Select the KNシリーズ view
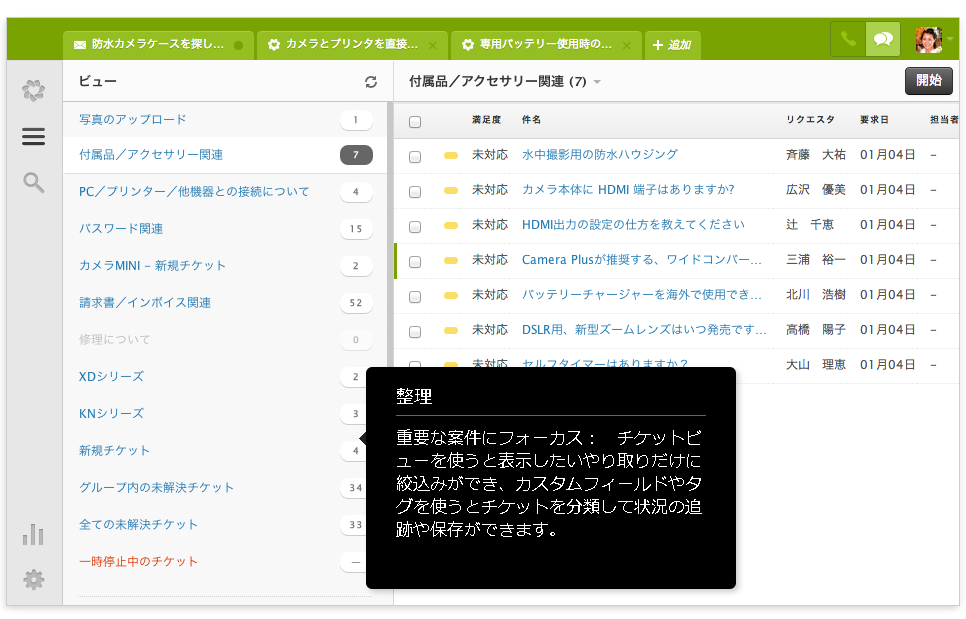This screenshot has height=619, width=966. (111, 413)
